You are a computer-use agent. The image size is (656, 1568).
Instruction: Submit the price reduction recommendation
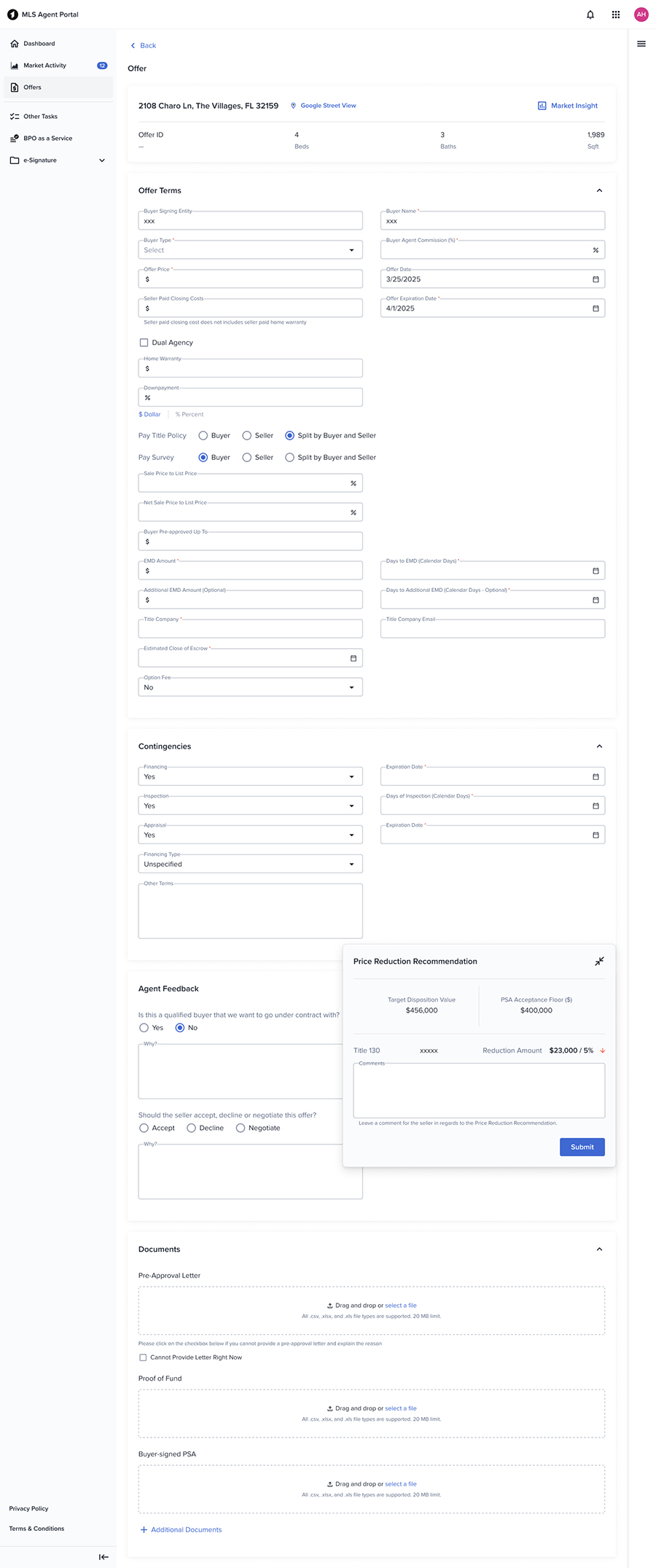click(582, 1147)
